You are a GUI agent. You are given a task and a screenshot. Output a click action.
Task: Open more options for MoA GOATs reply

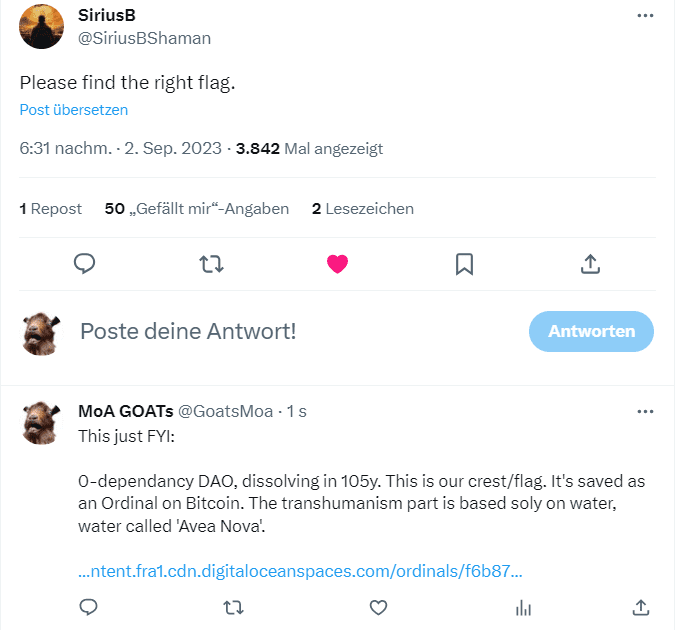646,412
